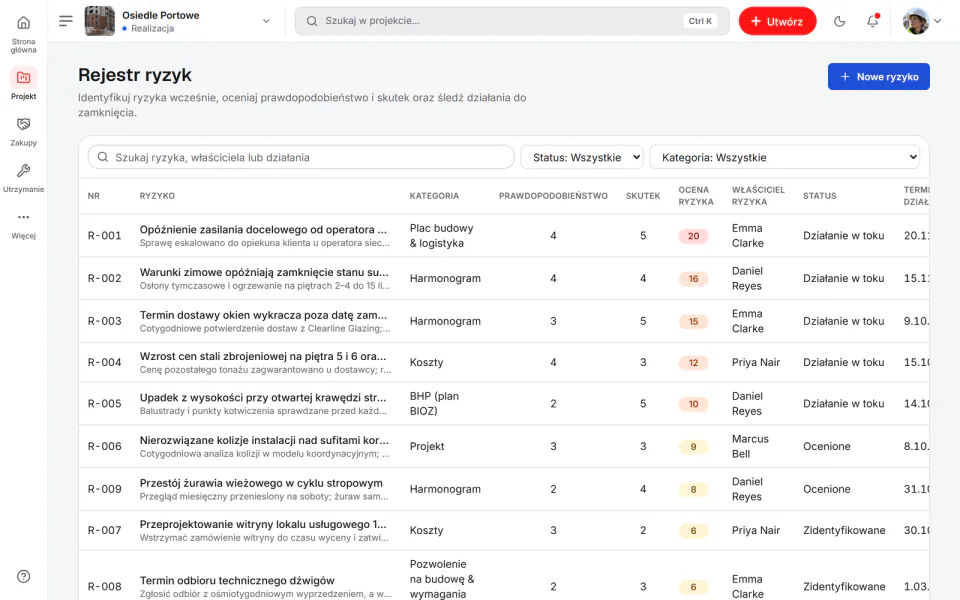The image size is (960, 600).
Task: Open the Utrzymanie wrench icon
Action: [23, 170]
